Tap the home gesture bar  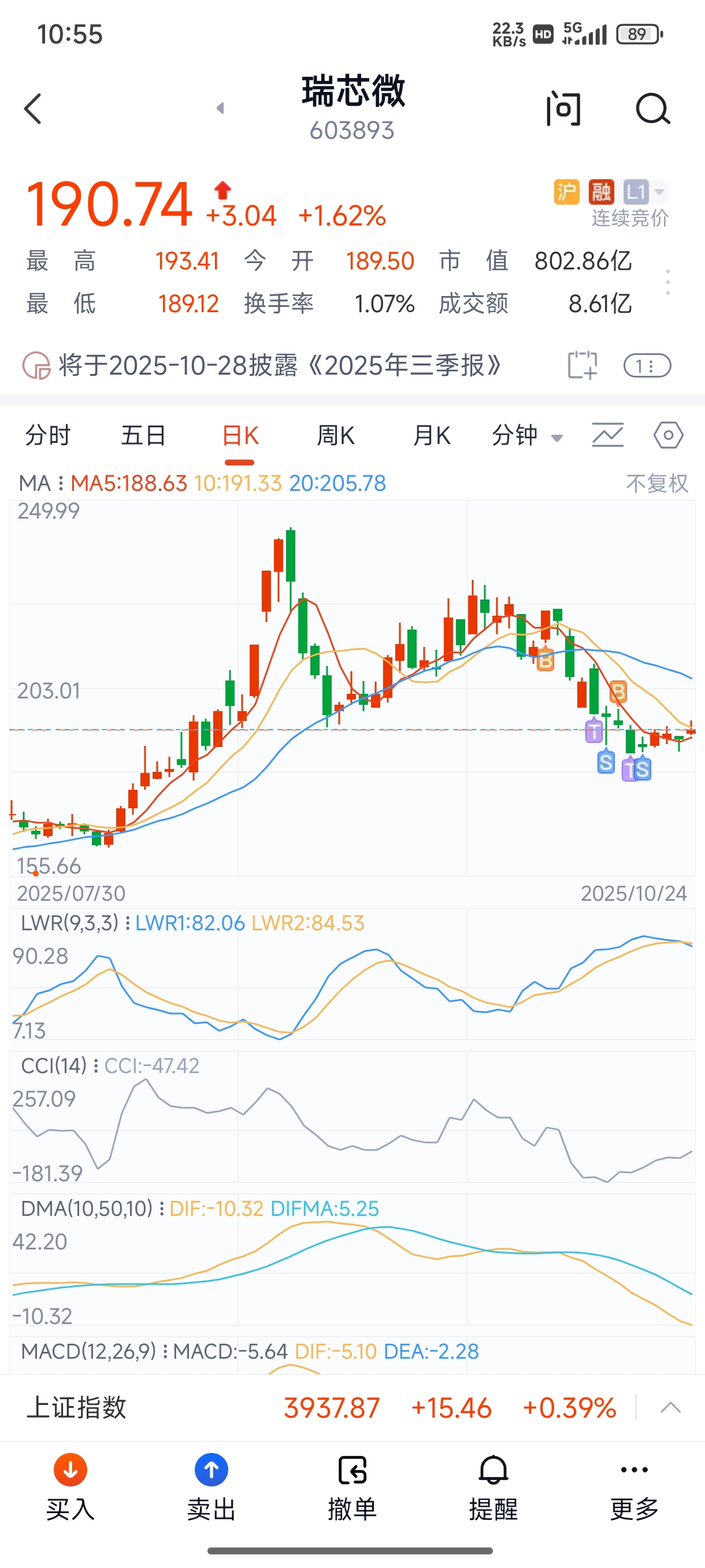tap(350, 1550)
